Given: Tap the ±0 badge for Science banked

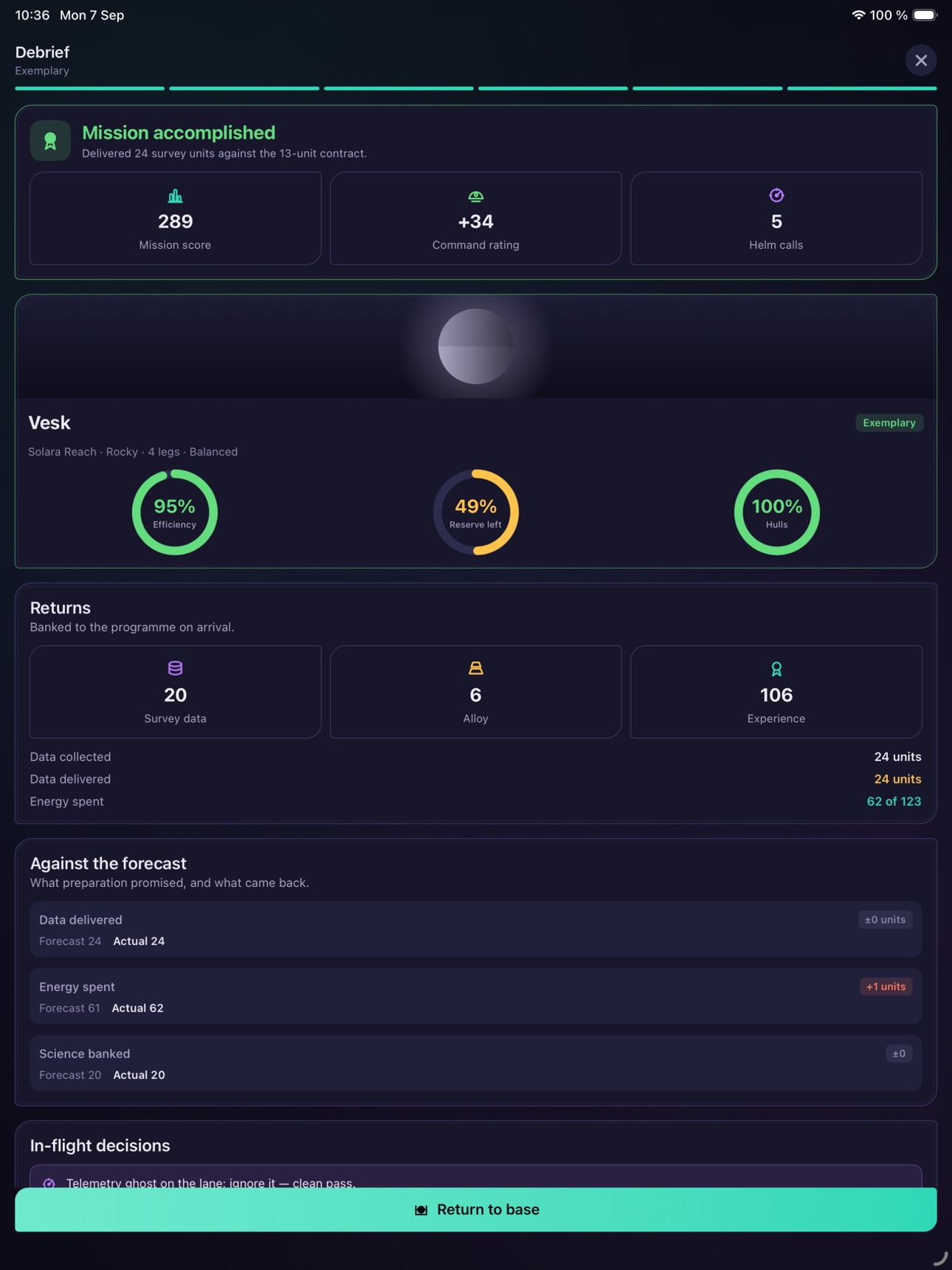Looking at the screenshot, I should [899, 1054].
